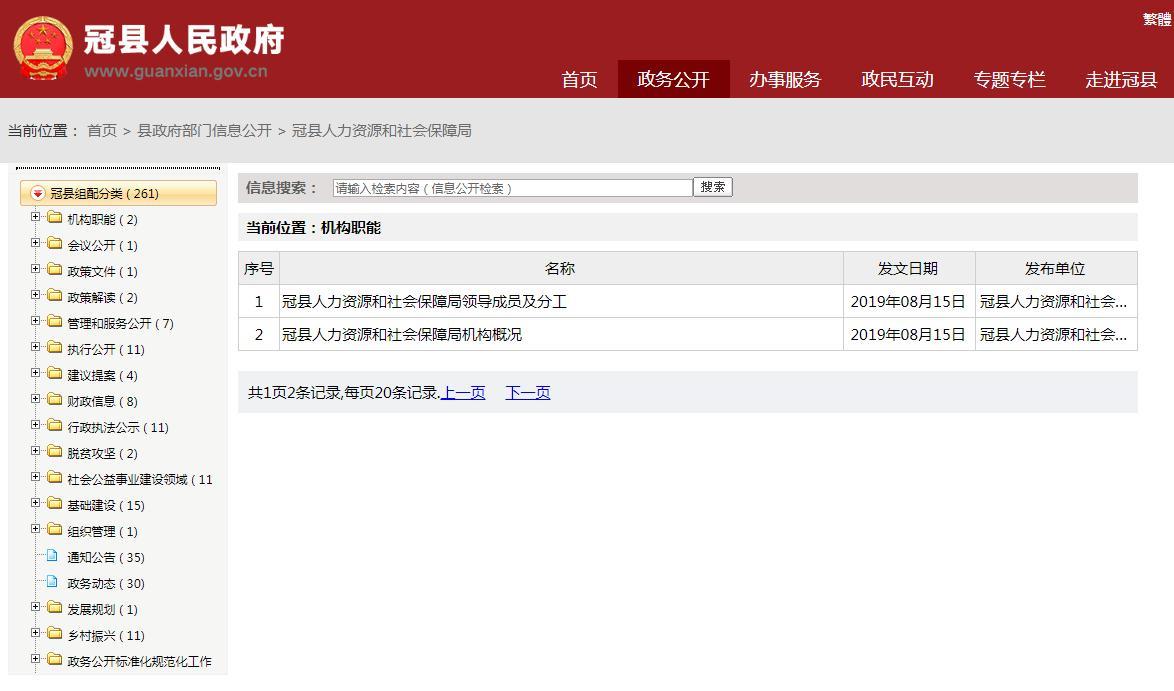Viewport: 1174px width, 691px height.
Task: Expand the 政策文件 tree node
Action: pyautogui.click(x=35, y=270)
